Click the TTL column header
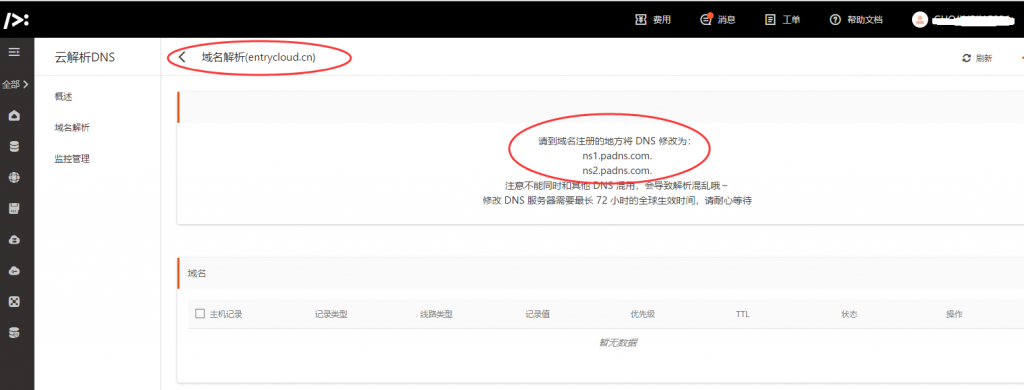The width and height of the screenshot is (1024, 390). 743,314
